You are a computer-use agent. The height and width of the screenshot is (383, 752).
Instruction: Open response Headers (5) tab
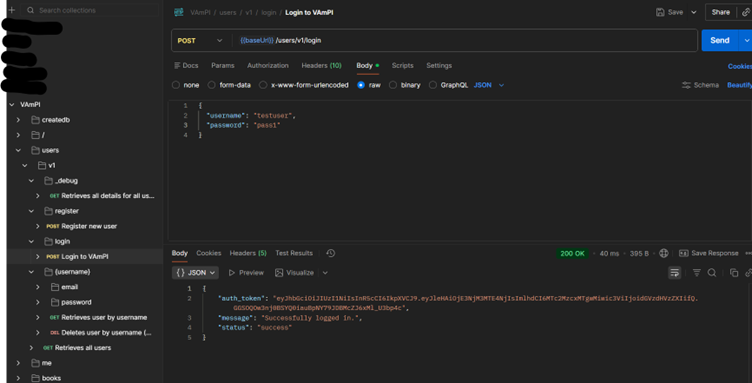[x=248, y=253]
